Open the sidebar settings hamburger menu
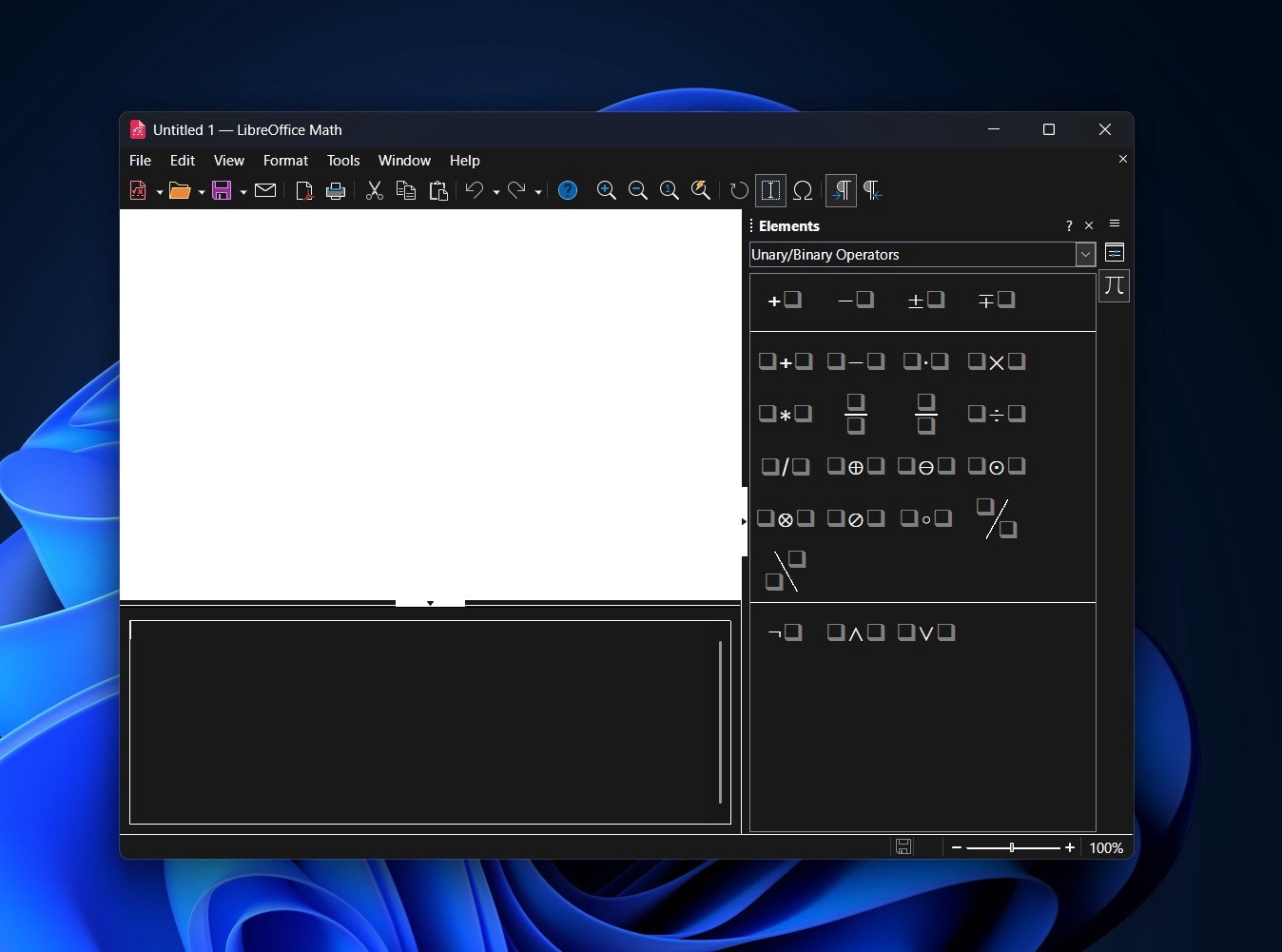 1115,223
